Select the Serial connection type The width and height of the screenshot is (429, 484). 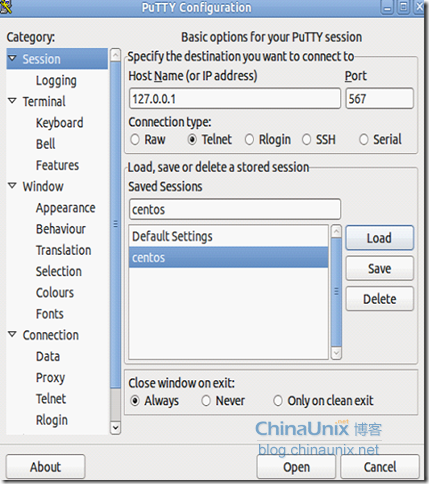(x=363, y=140)
